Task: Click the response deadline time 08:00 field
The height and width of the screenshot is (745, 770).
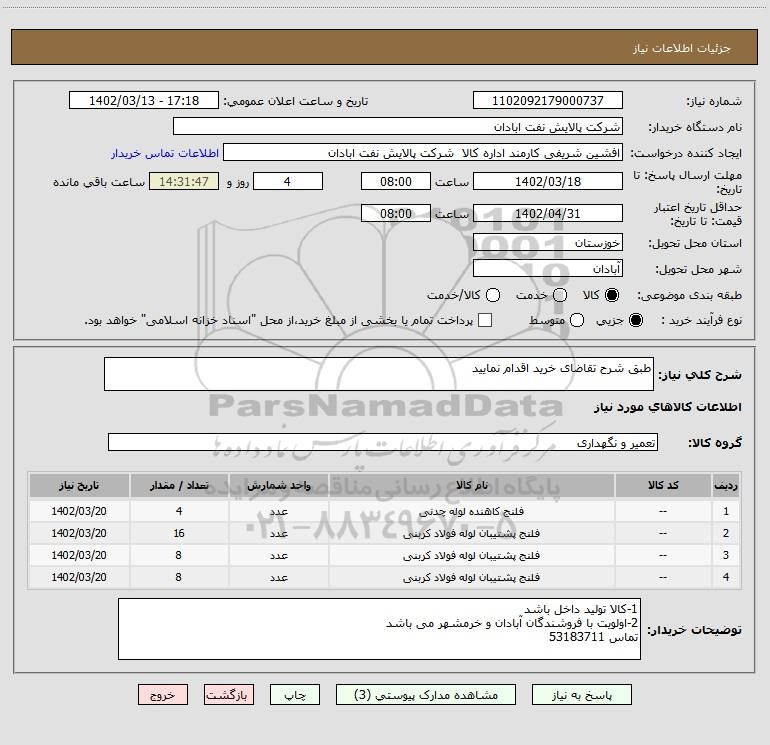Action: pos(396,181)
